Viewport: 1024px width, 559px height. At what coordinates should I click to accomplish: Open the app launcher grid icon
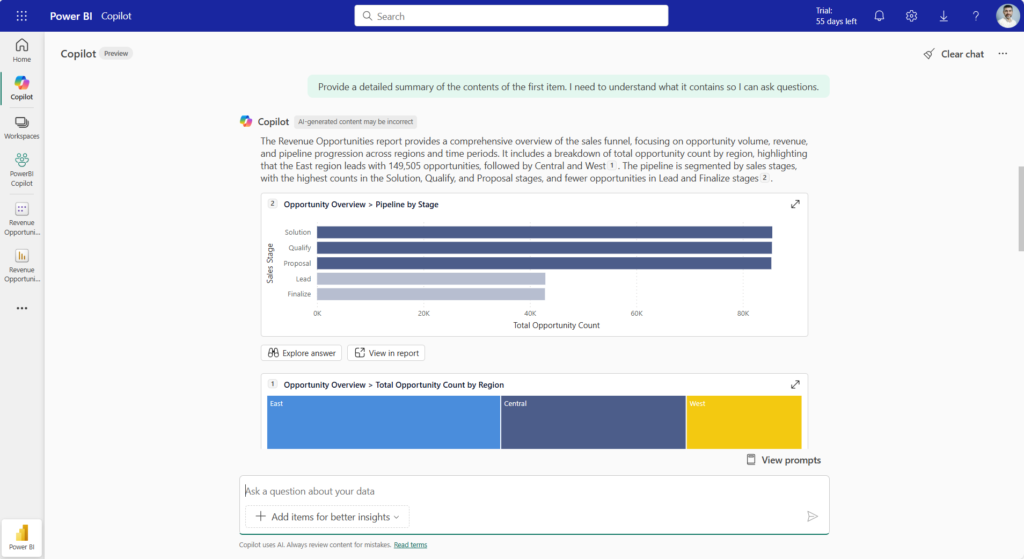tap(22, 16)
